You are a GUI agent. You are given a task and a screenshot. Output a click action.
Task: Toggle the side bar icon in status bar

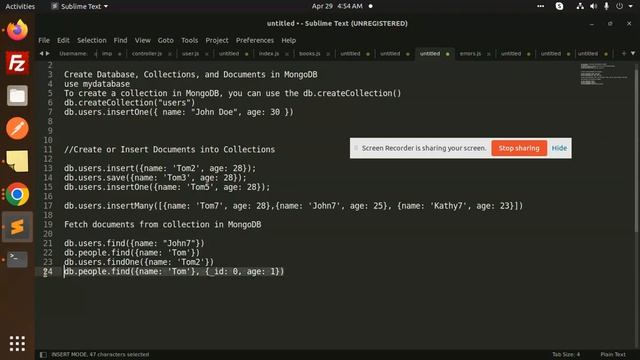coord(43,355)
